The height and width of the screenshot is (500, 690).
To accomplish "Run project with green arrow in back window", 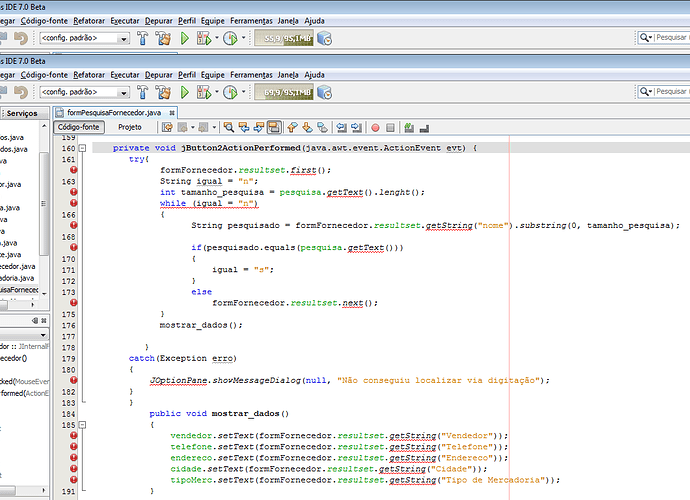I will pos(185,38).
